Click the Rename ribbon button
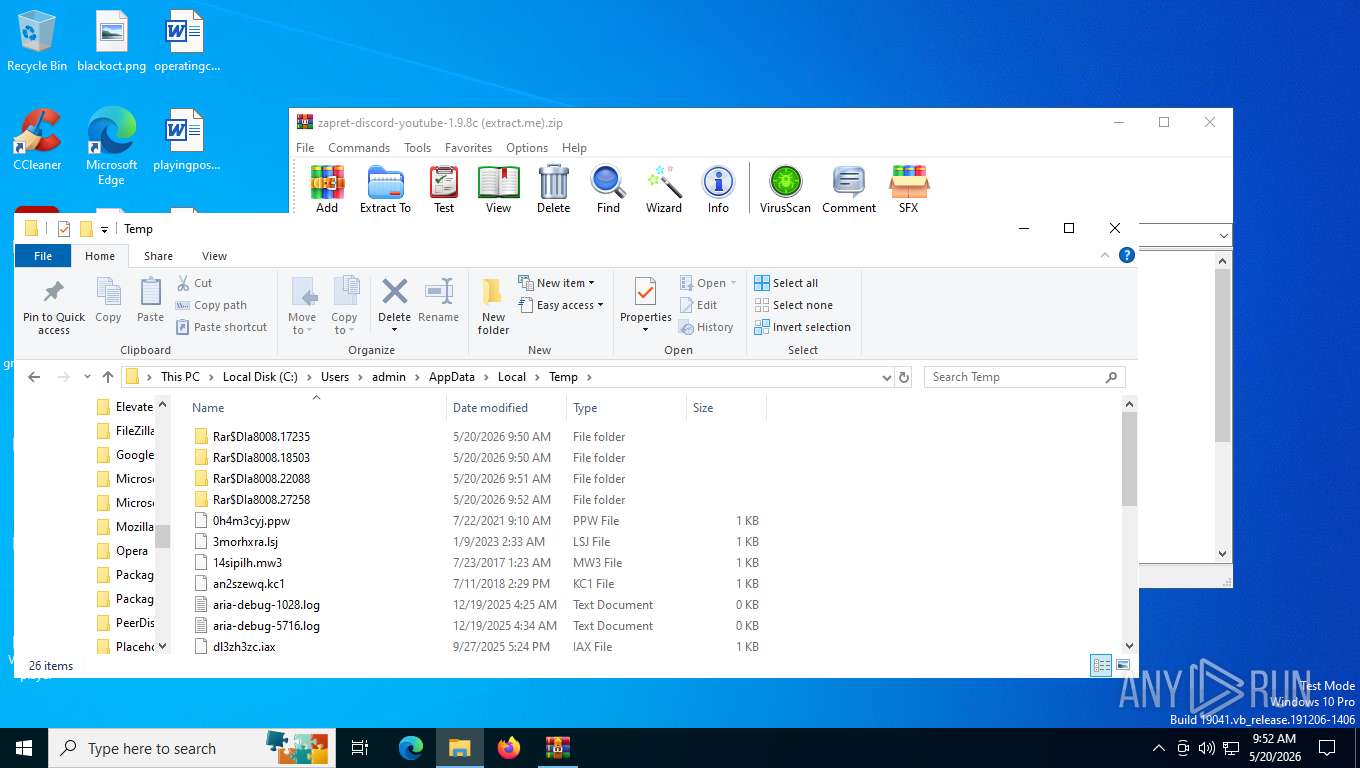The width and height of the screenshot is (1360, 768). [438, 301]
